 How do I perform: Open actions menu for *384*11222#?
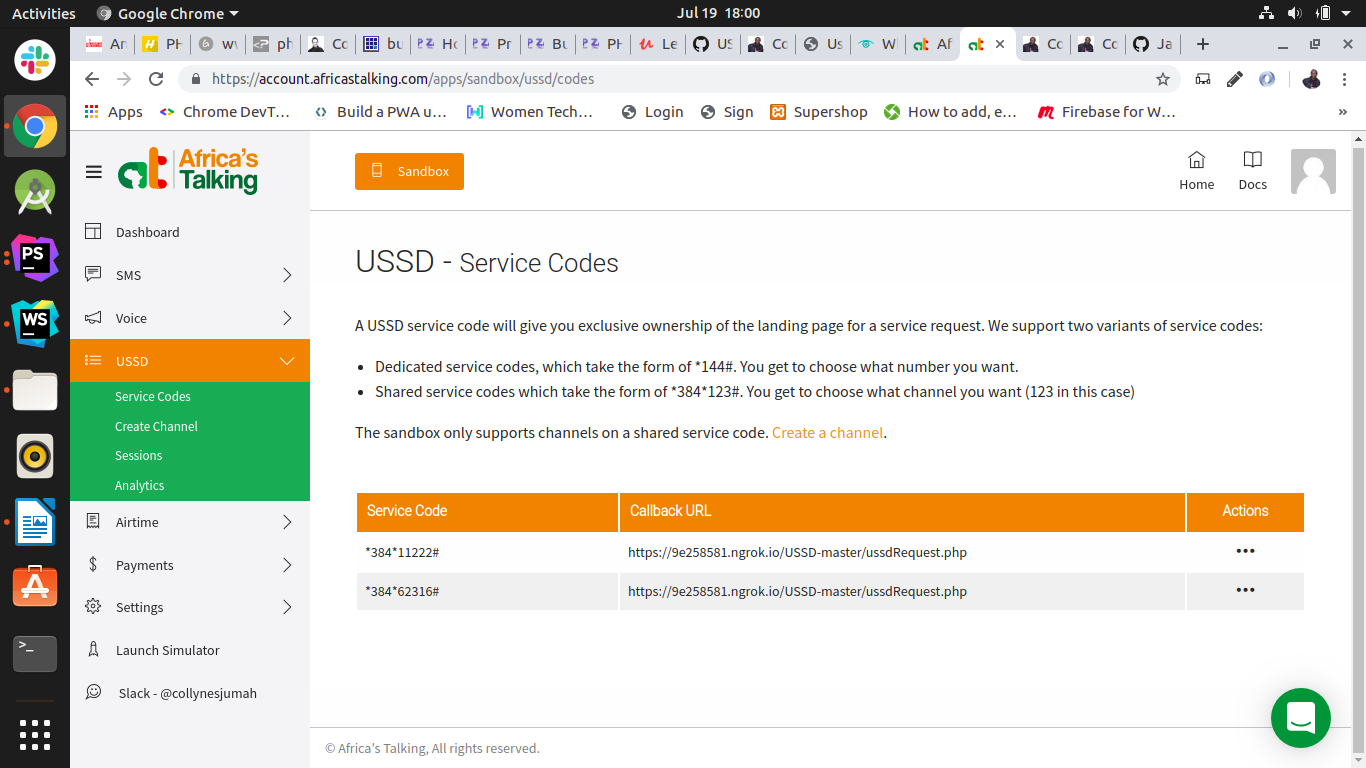1245,551
